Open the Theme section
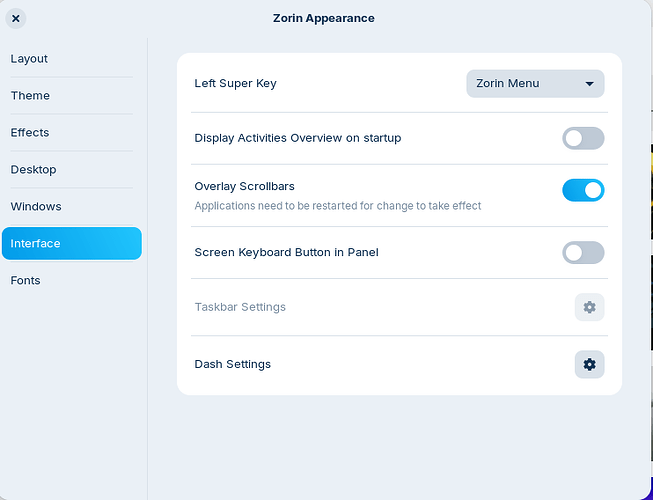This screenshot has height=500, width=653. (x=31, y=96)
